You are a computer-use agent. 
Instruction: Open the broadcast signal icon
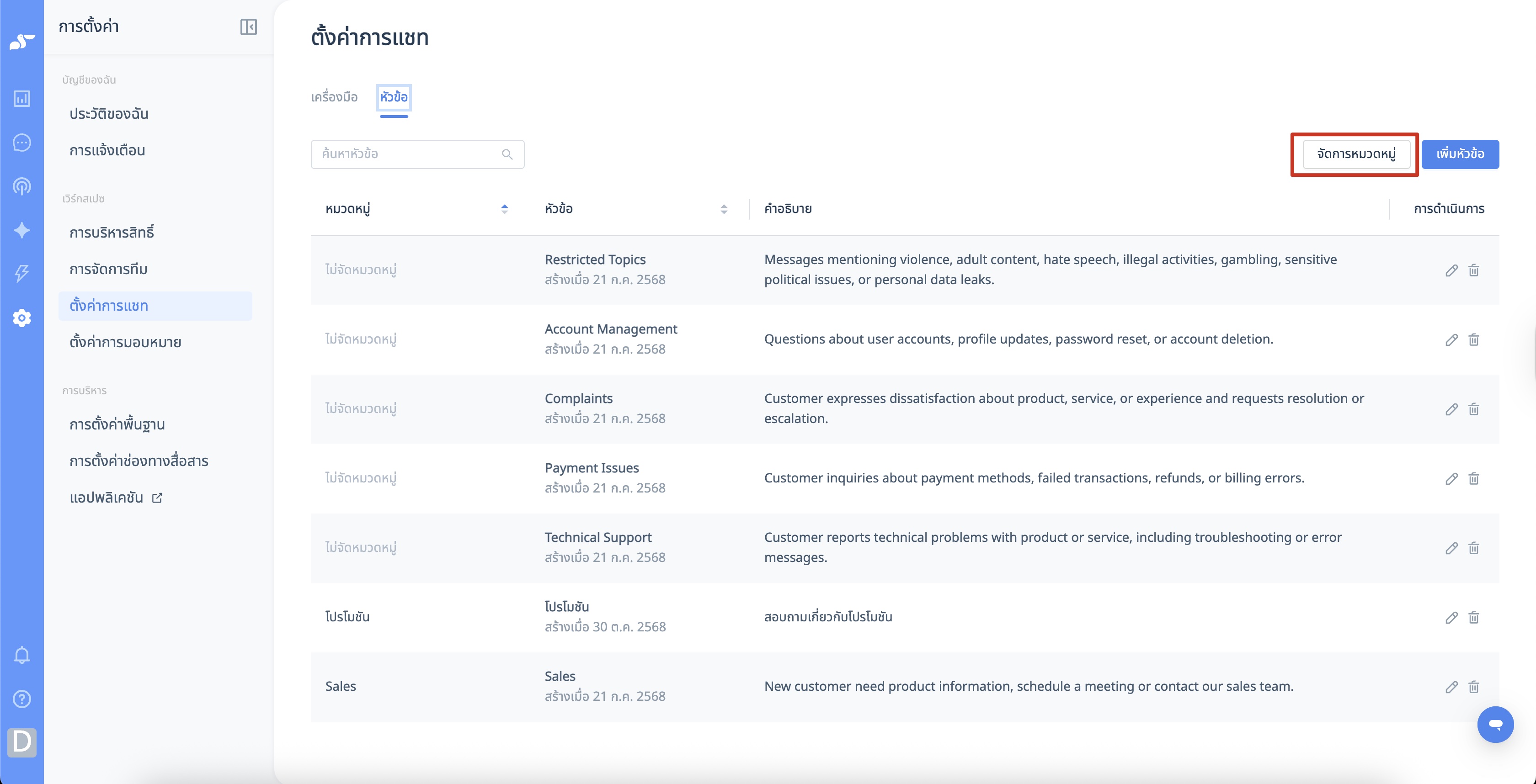pos(22,186)
